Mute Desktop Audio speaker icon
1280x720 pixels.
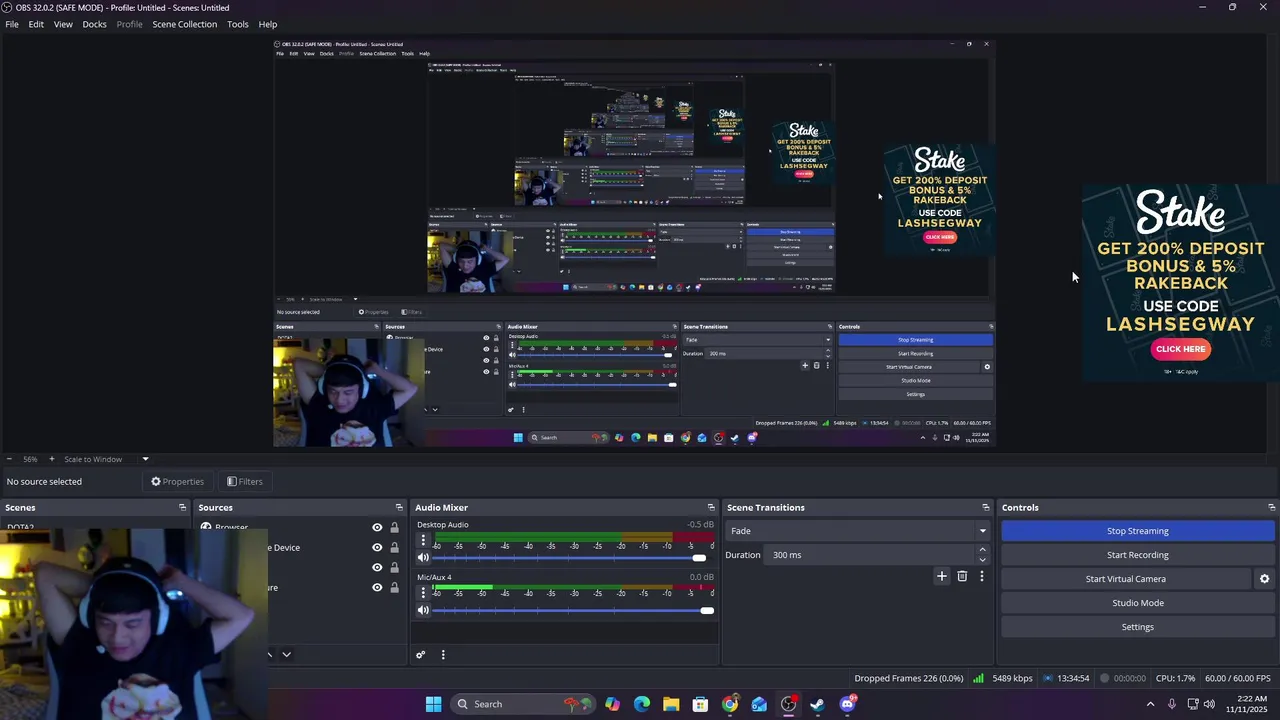[423, 558]
